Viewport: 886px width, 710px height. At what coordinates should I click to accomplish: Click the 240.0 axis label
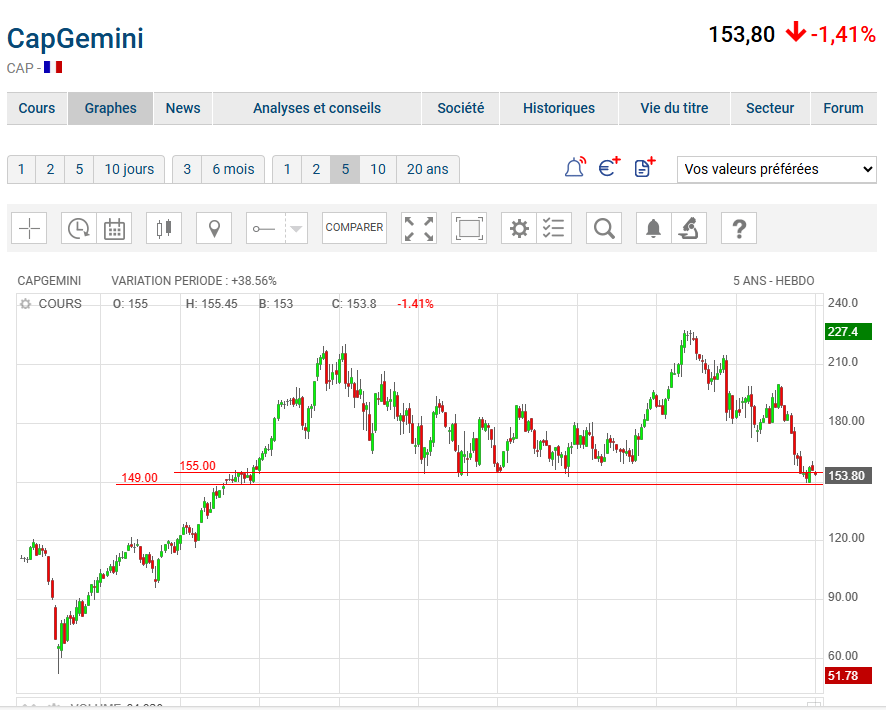click(842, 303)
